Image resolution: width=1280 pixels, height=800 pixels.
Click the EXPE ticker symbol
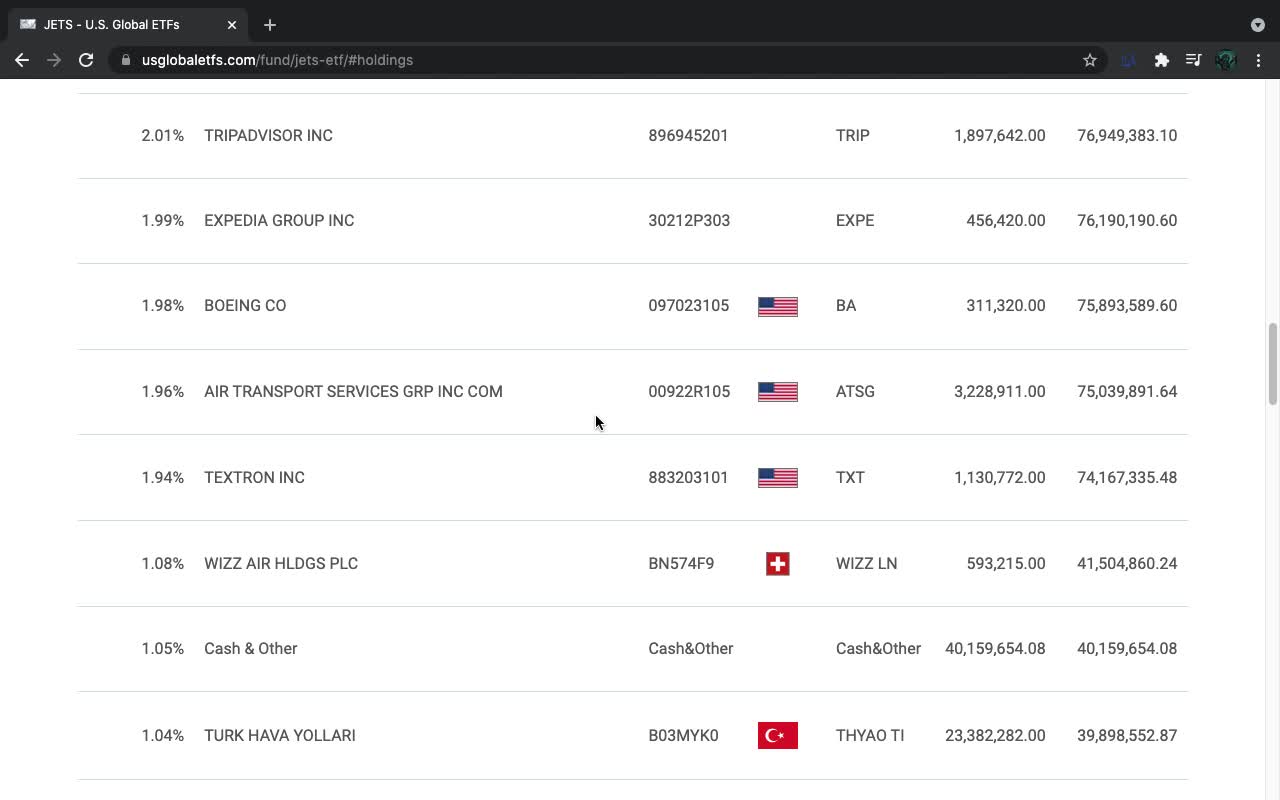tap(855, 220)
